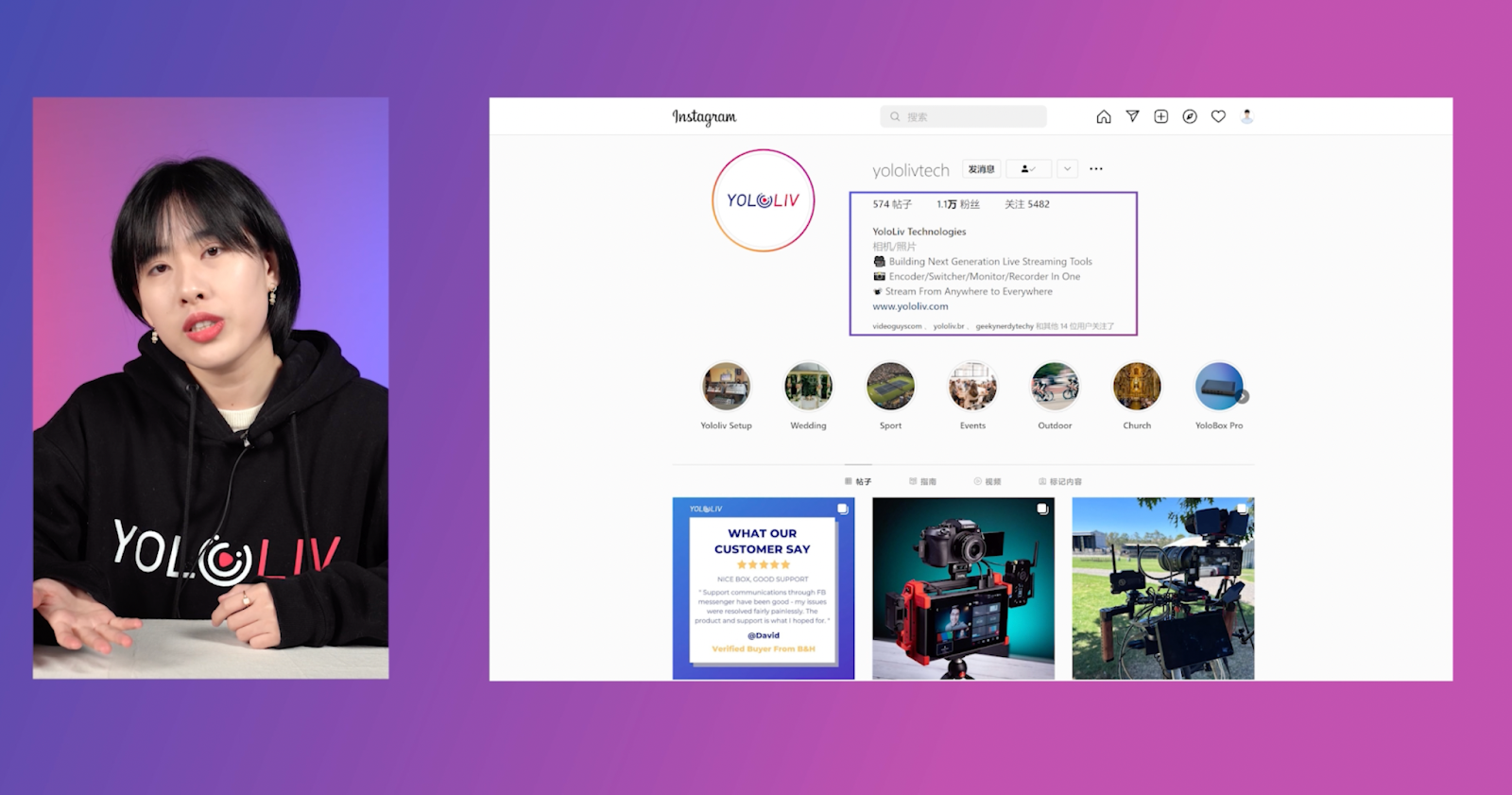Open the geekynerdytechy follower link
This screenshot has width=1512, height=795.
1005,326
